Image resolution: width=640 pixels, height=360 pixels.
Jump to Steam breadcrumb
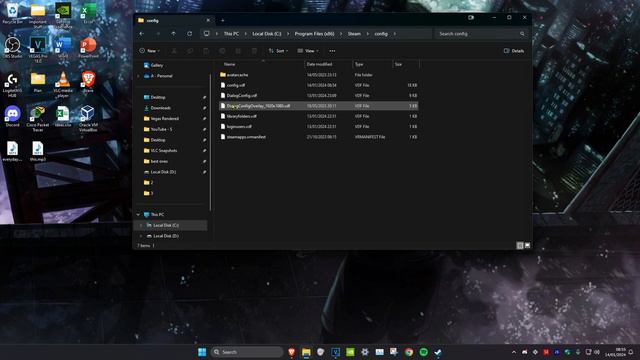(x=354, y=34)
